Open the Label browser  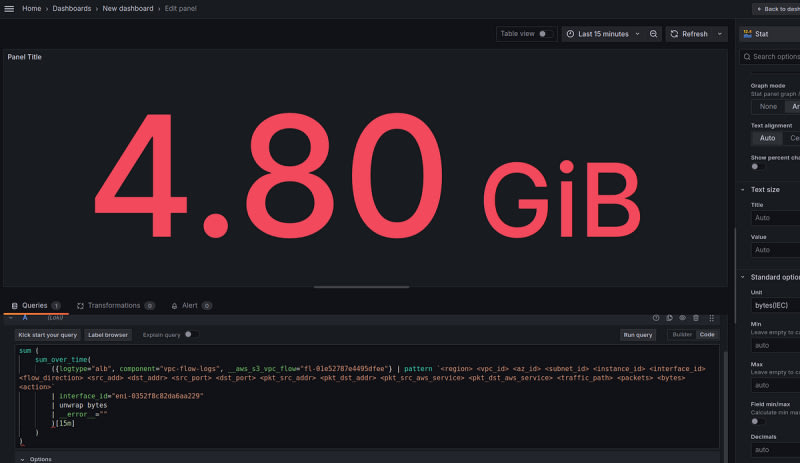coord(107,335)
